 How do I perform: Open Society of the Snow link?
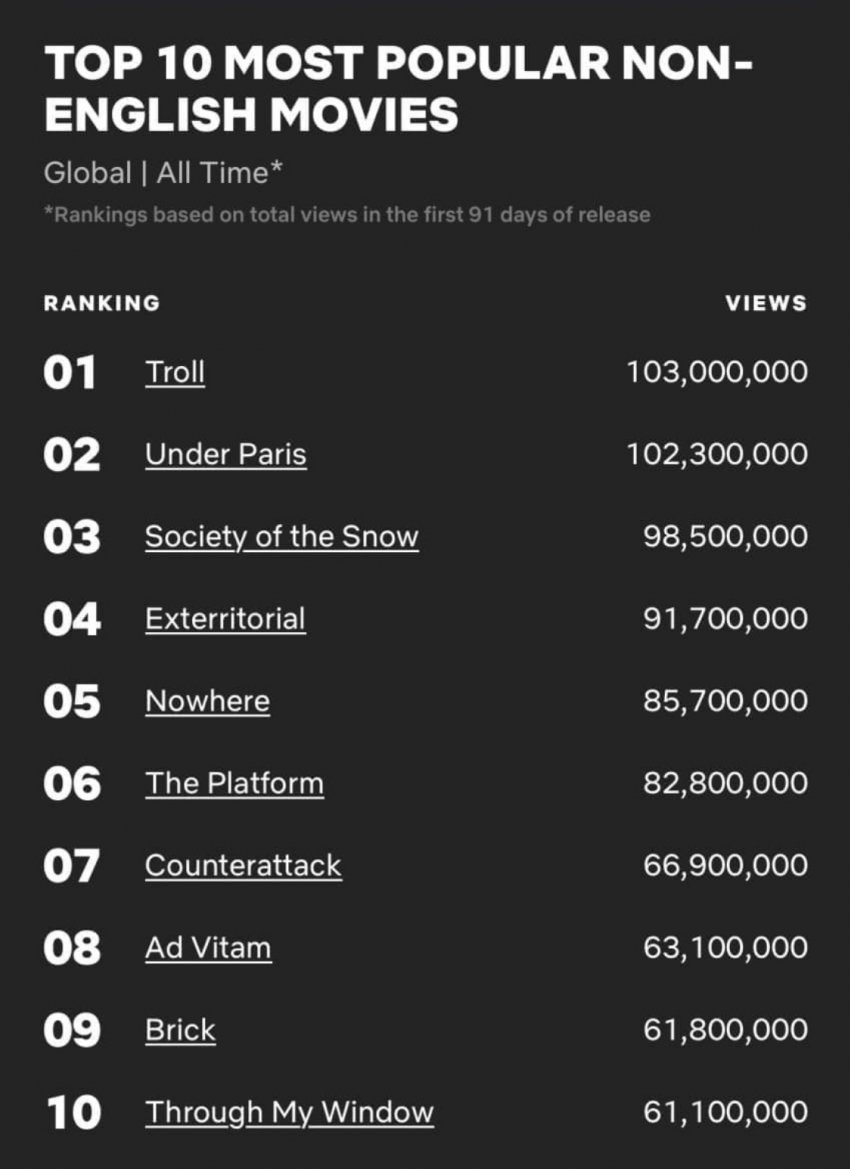tap(281, 536)
